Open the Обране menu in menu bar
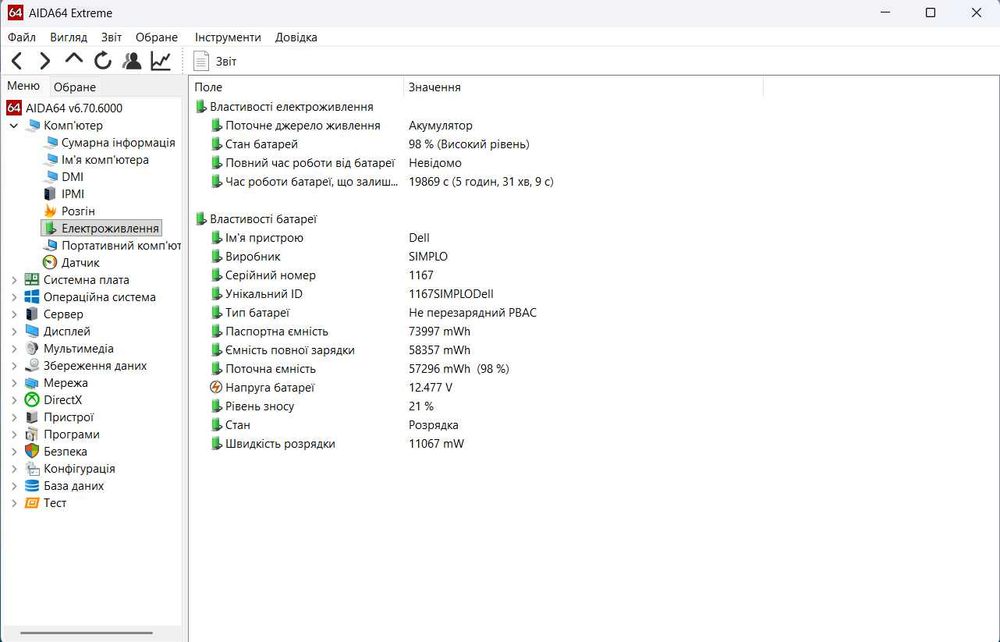The width and height of the screenshot is (1000, 642). tap(156, 37)
